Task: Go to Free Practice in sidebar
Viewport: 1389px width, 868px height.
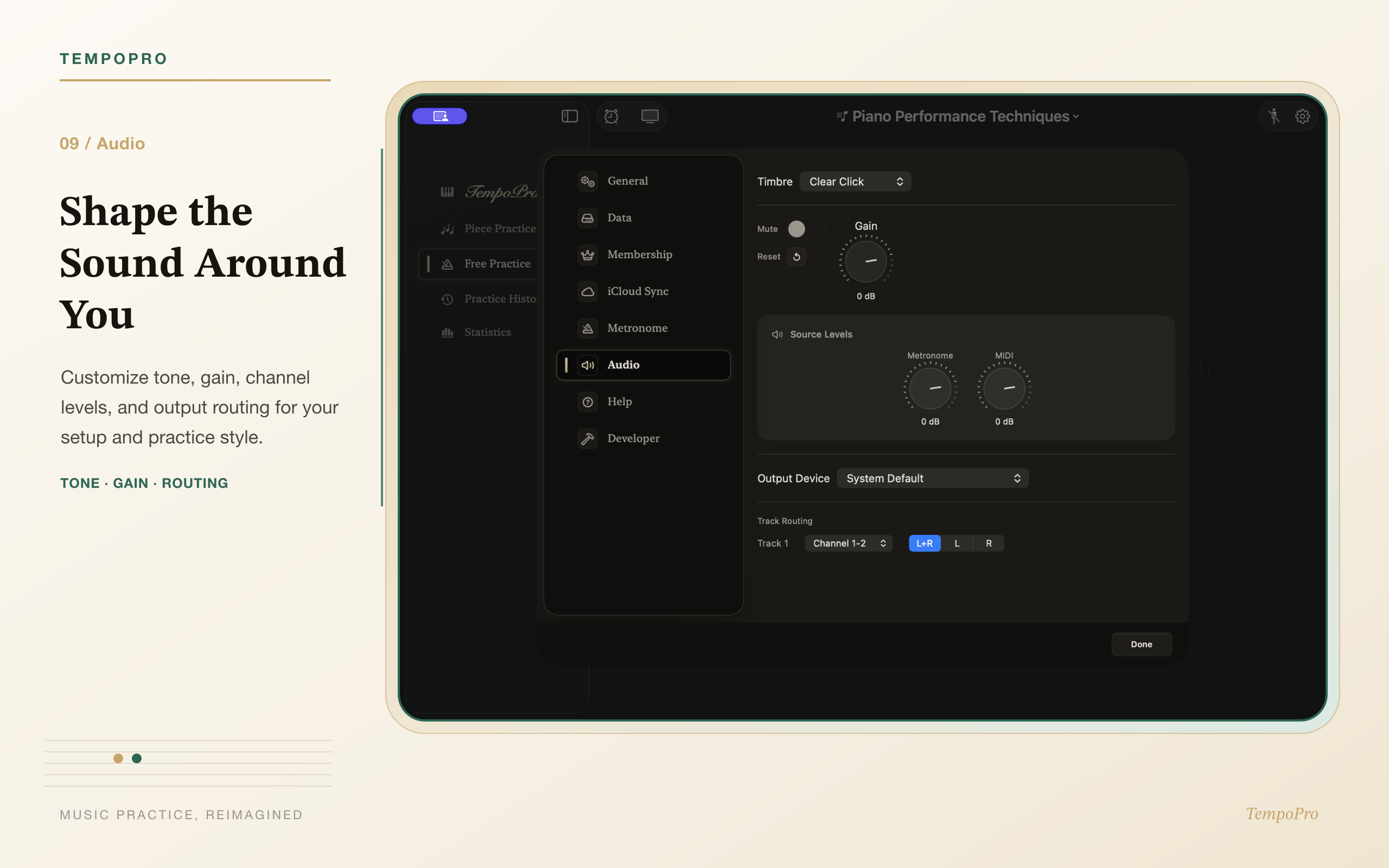Action: pyautogui.click(x=479, y=264)
